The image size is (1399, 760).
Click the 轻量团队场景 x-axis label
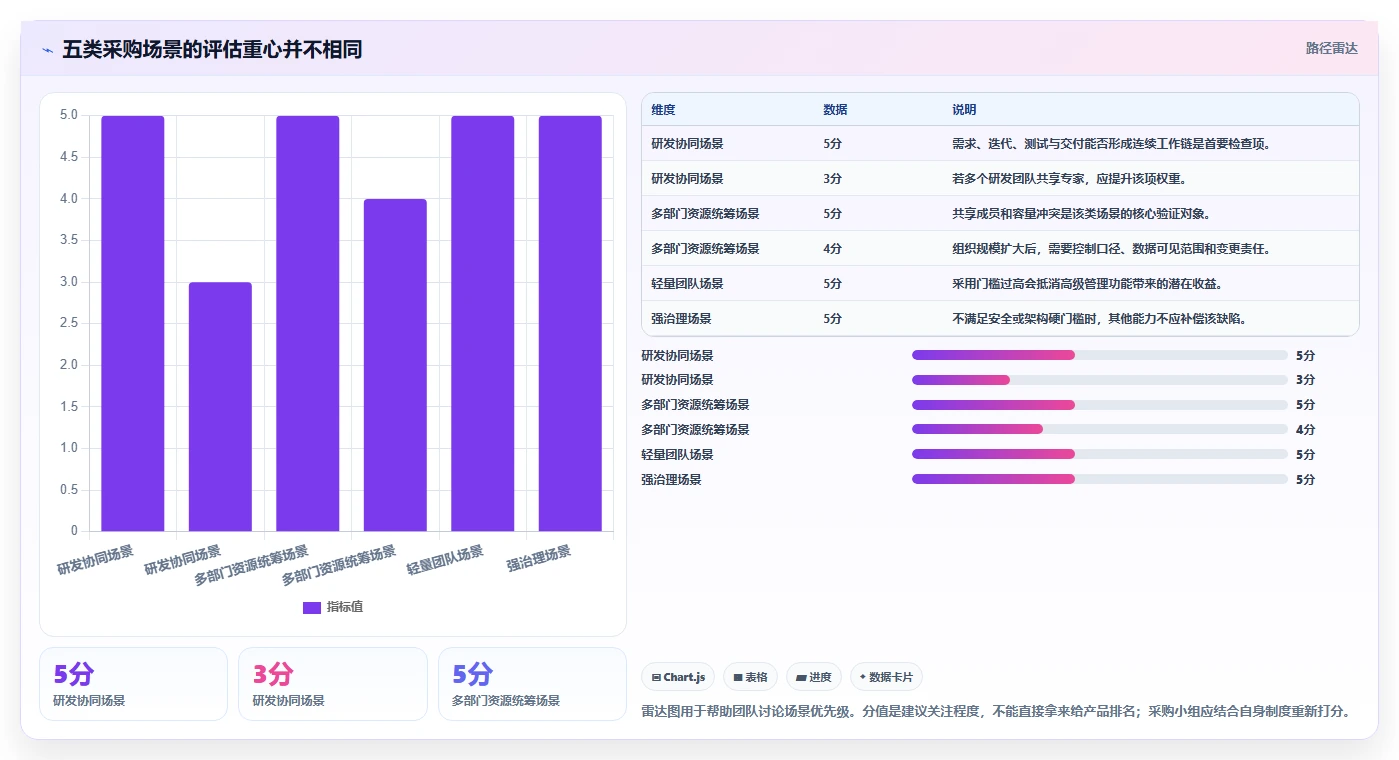click(445, 560)
